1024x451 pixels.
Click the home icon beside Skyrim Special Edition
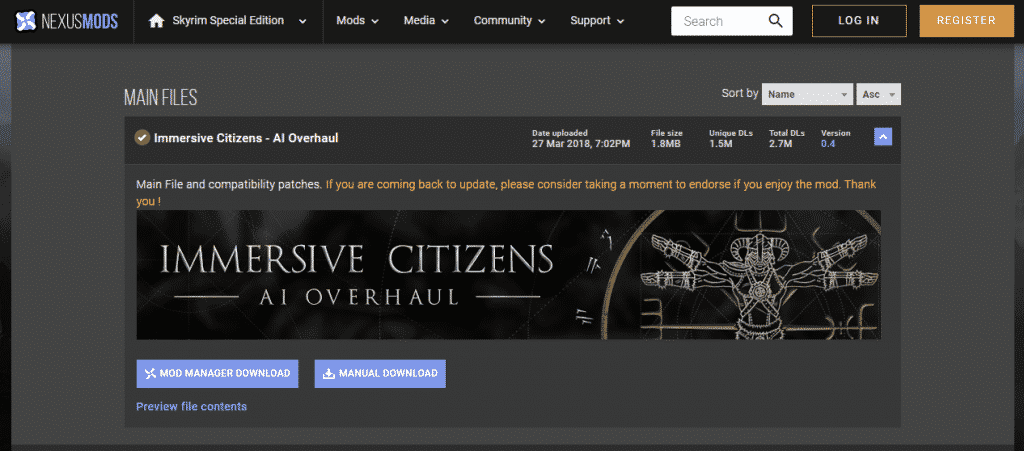156,22
